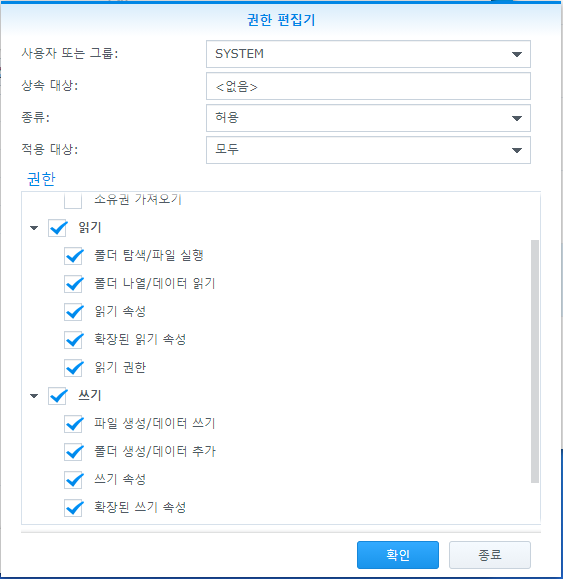
Task: Uncheck the 읽기 속성 checkbox
Action: pyautogui.click(x=73, y=312)
